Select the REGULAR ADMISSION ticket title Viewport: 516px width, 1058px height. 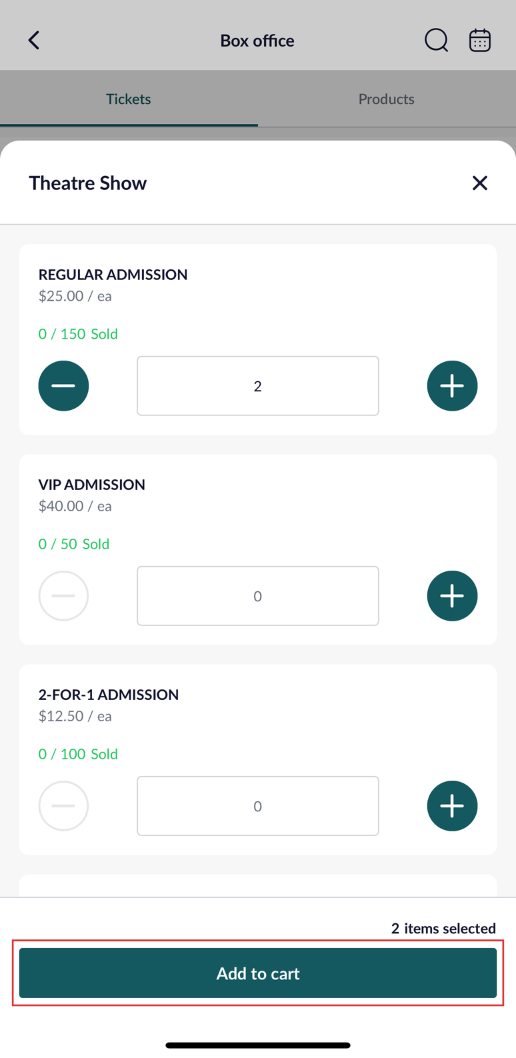[x=113, y=275]
